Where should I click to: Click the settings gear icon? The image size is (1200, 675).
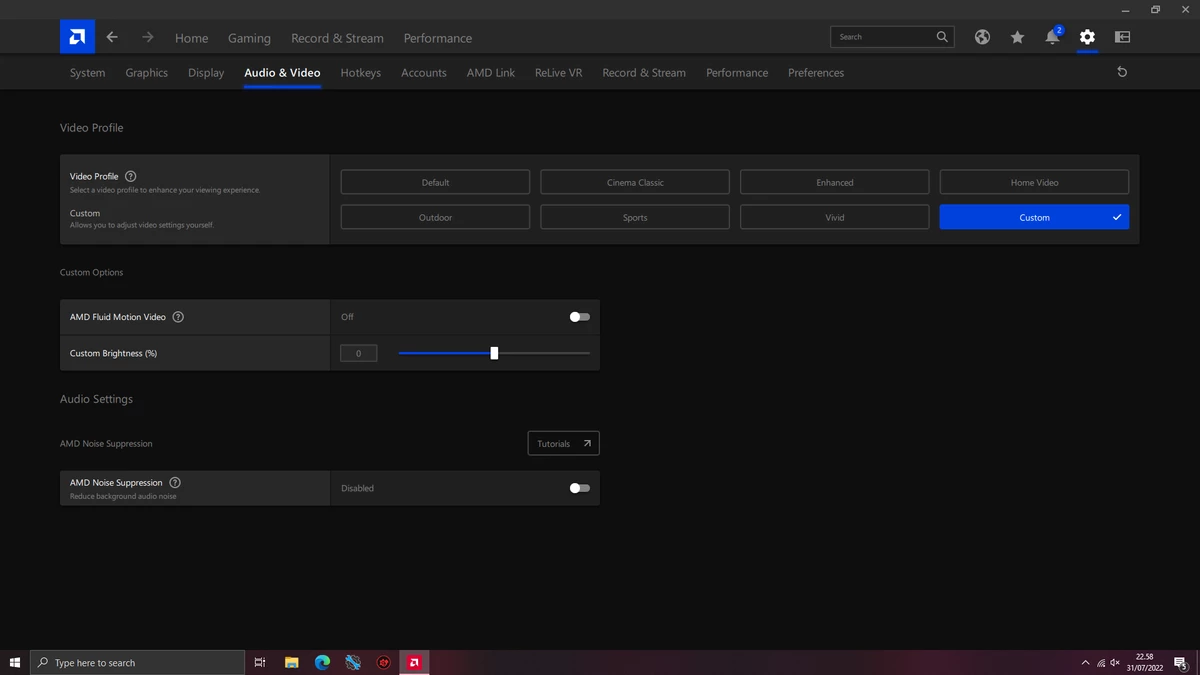[1087, 37]
